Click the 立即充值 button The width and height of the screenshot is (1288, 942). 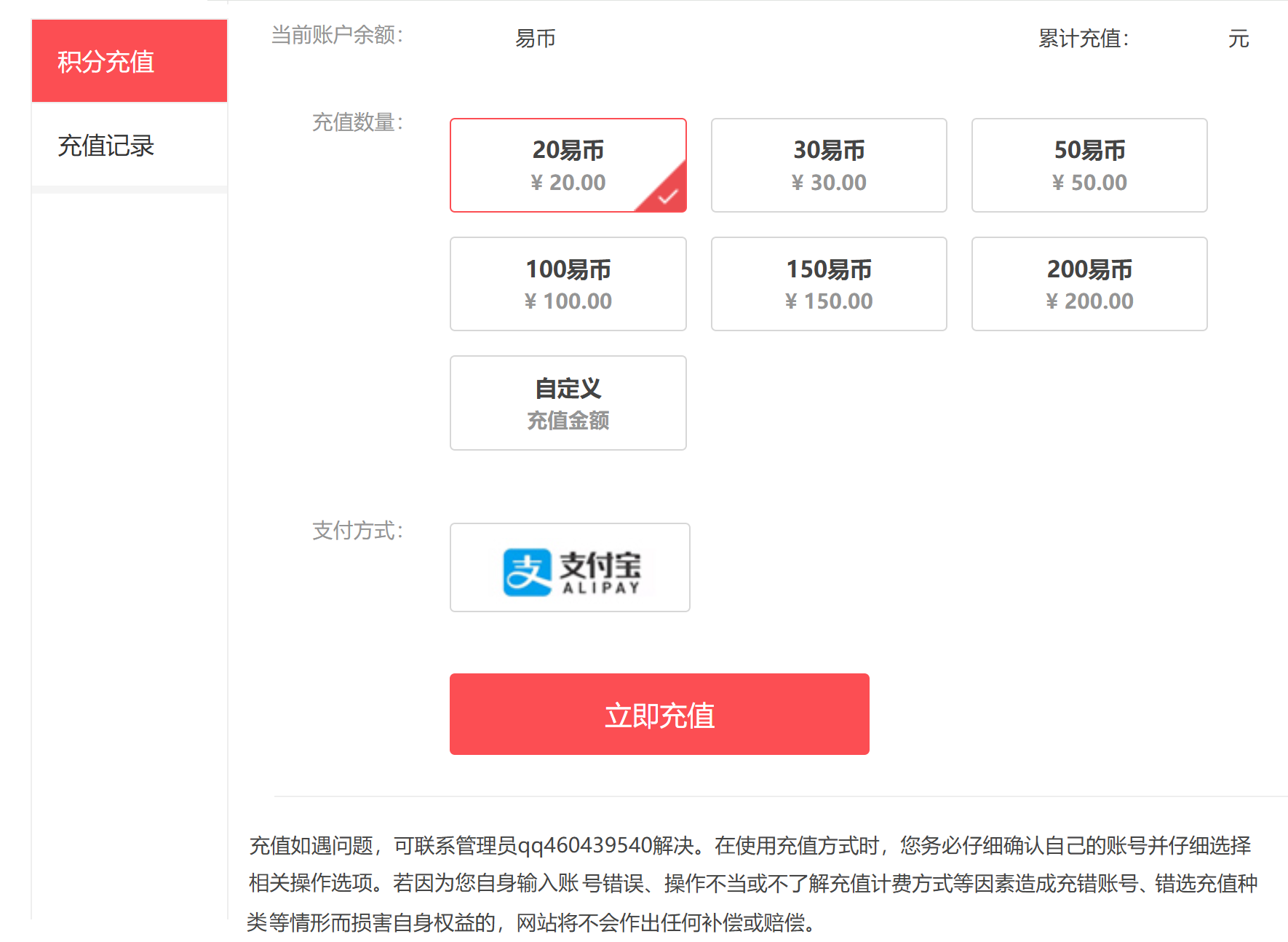tap(659, 714)
